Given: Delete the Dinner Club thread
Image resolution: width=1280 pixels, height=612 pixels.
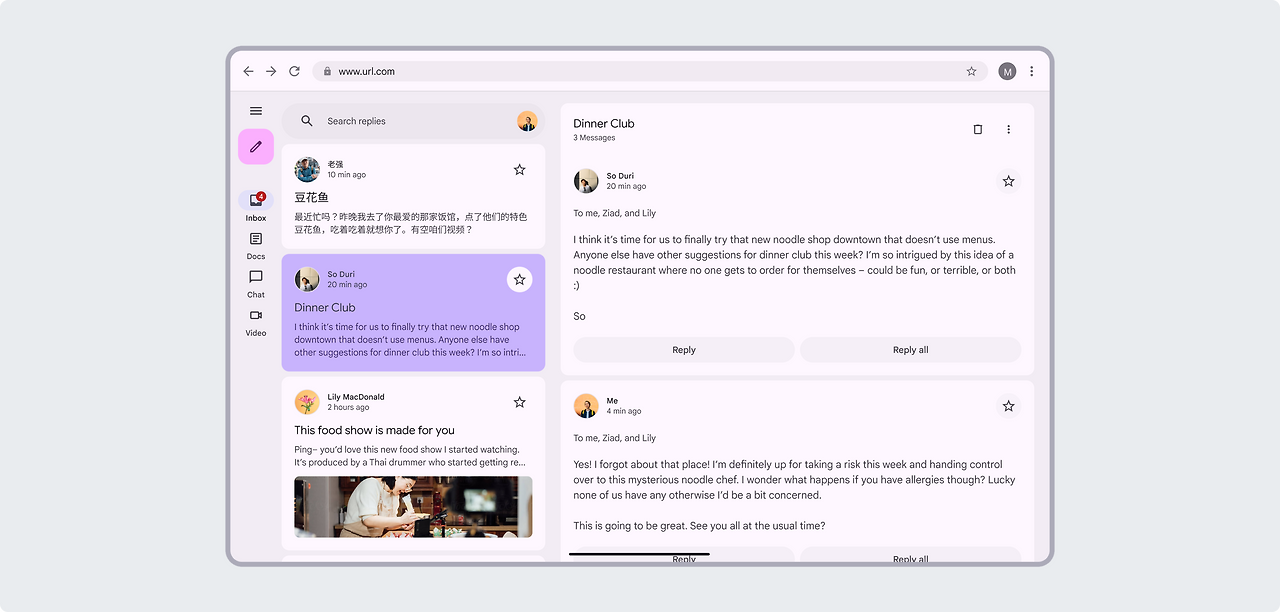Looking at the screenshot, I should click(978, 129).
